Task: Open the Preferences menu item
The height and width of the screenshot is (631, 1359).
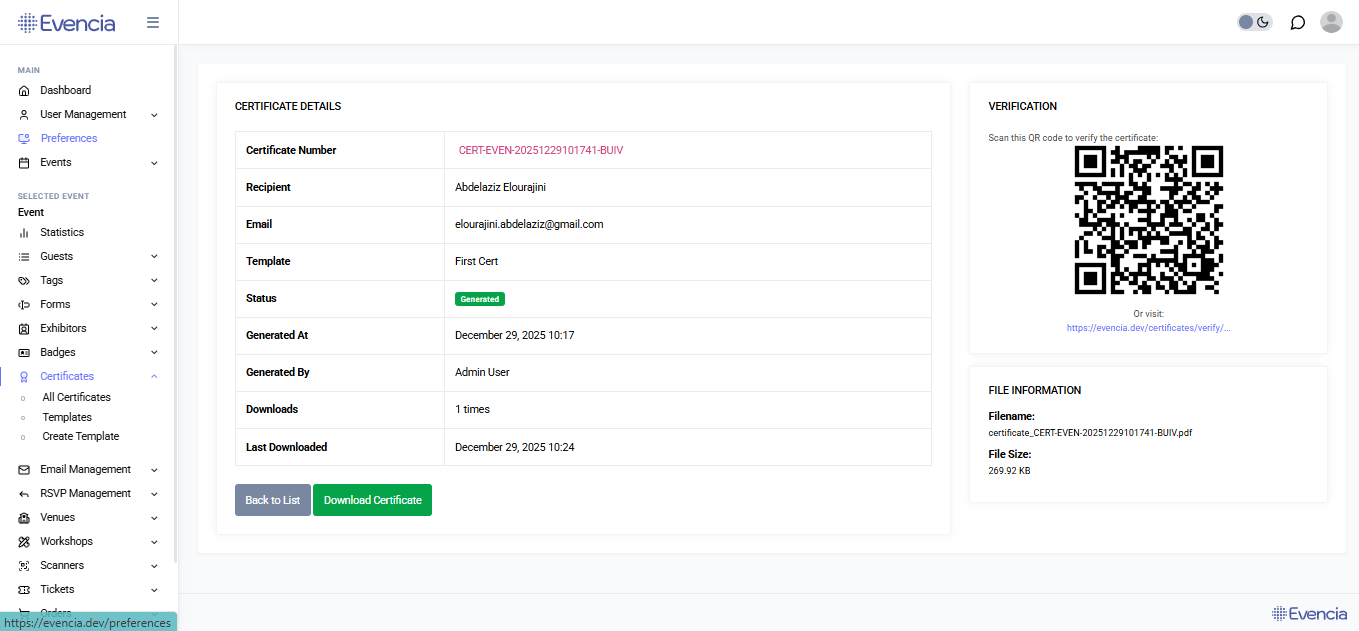Action: pyautogui.click(x=70, y=138)
